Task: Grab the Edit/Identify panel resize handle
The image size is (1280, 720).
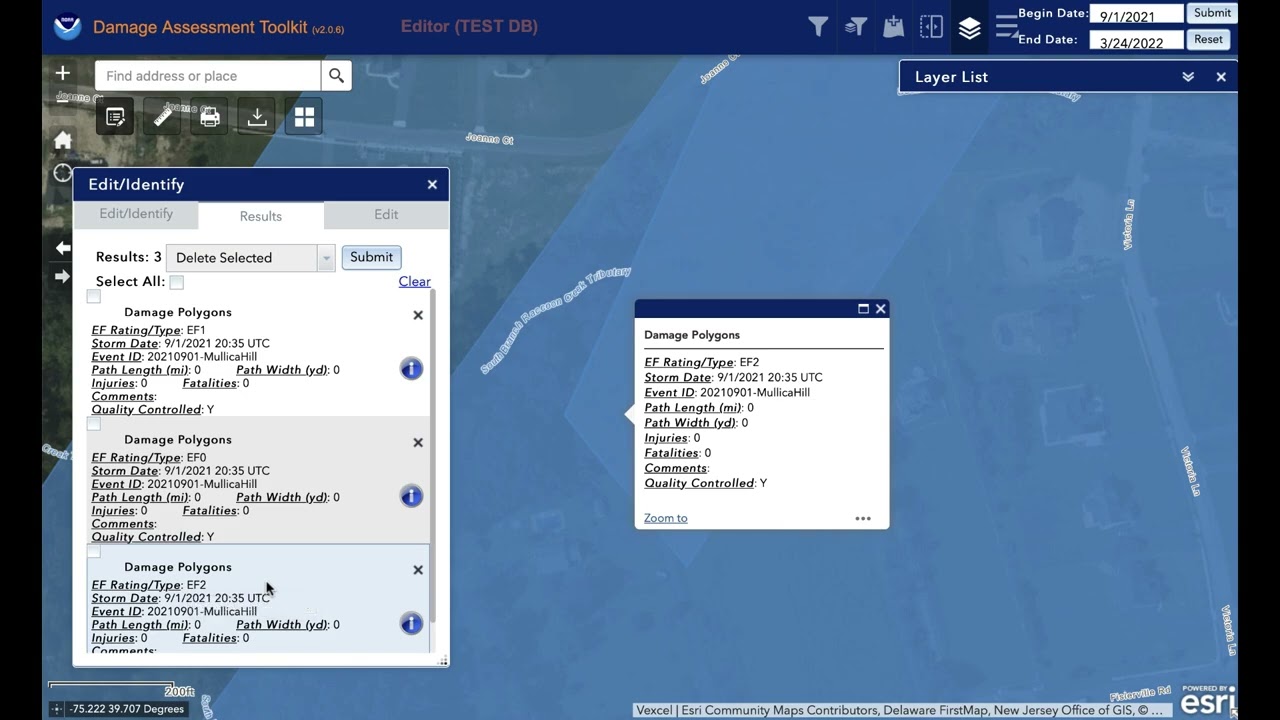Action: (443, 660)
